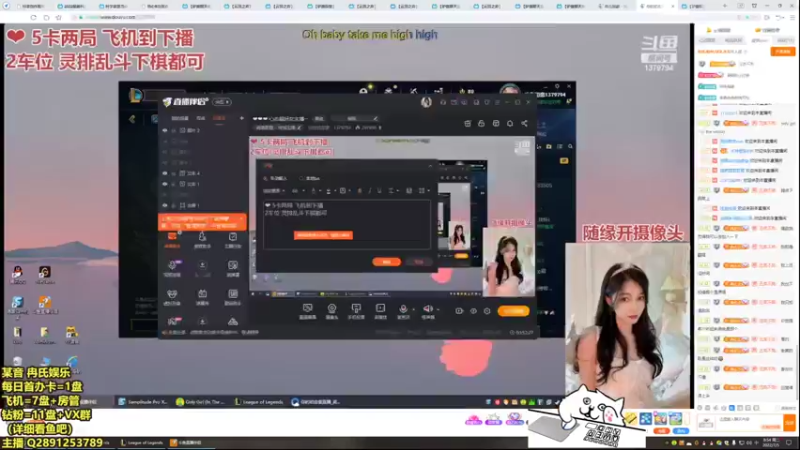
Task: Open the settings gear beside start-streaming button
Action: point(487,311)
